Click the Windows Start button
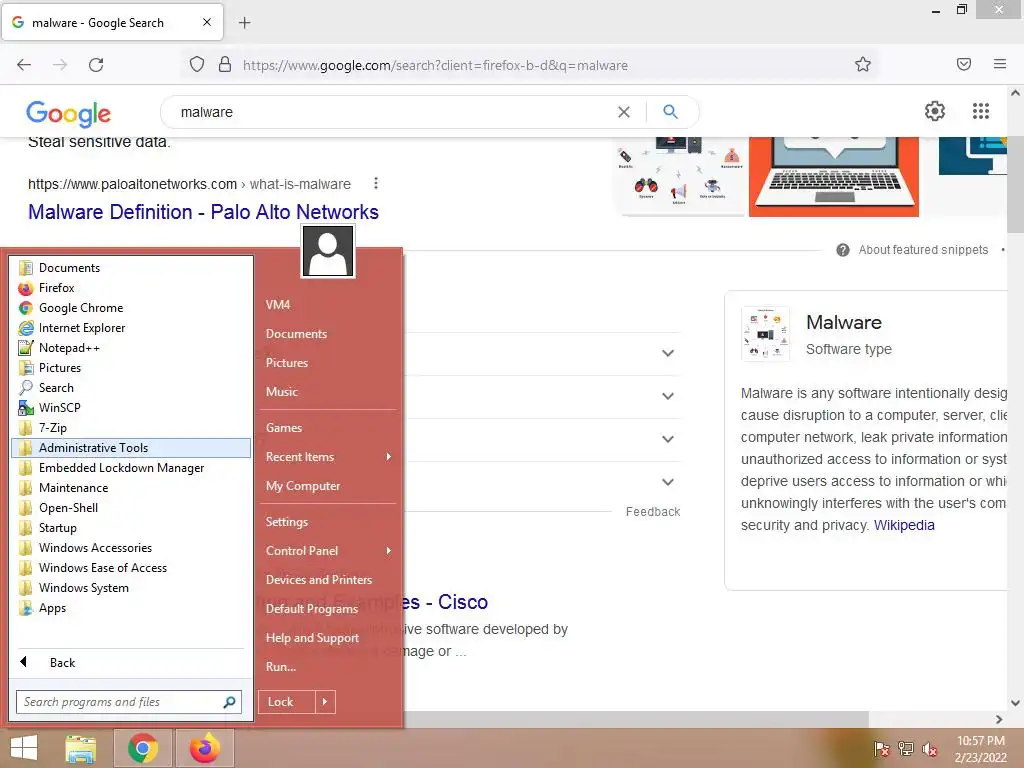The width and height of the screenshot is (1024, 768). click(x=24, y=748)
